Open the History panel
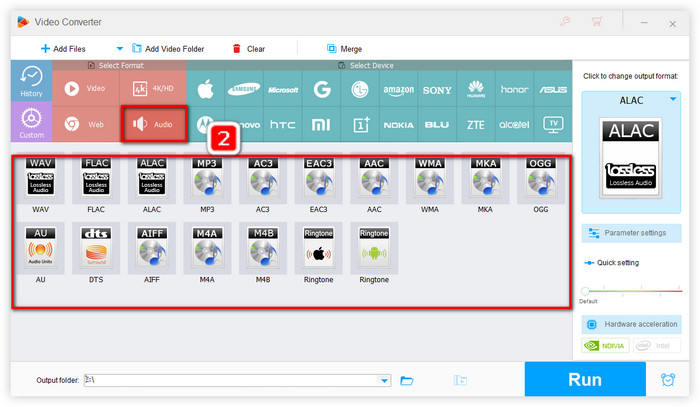700x407 pixels. (x=31, y=81)
